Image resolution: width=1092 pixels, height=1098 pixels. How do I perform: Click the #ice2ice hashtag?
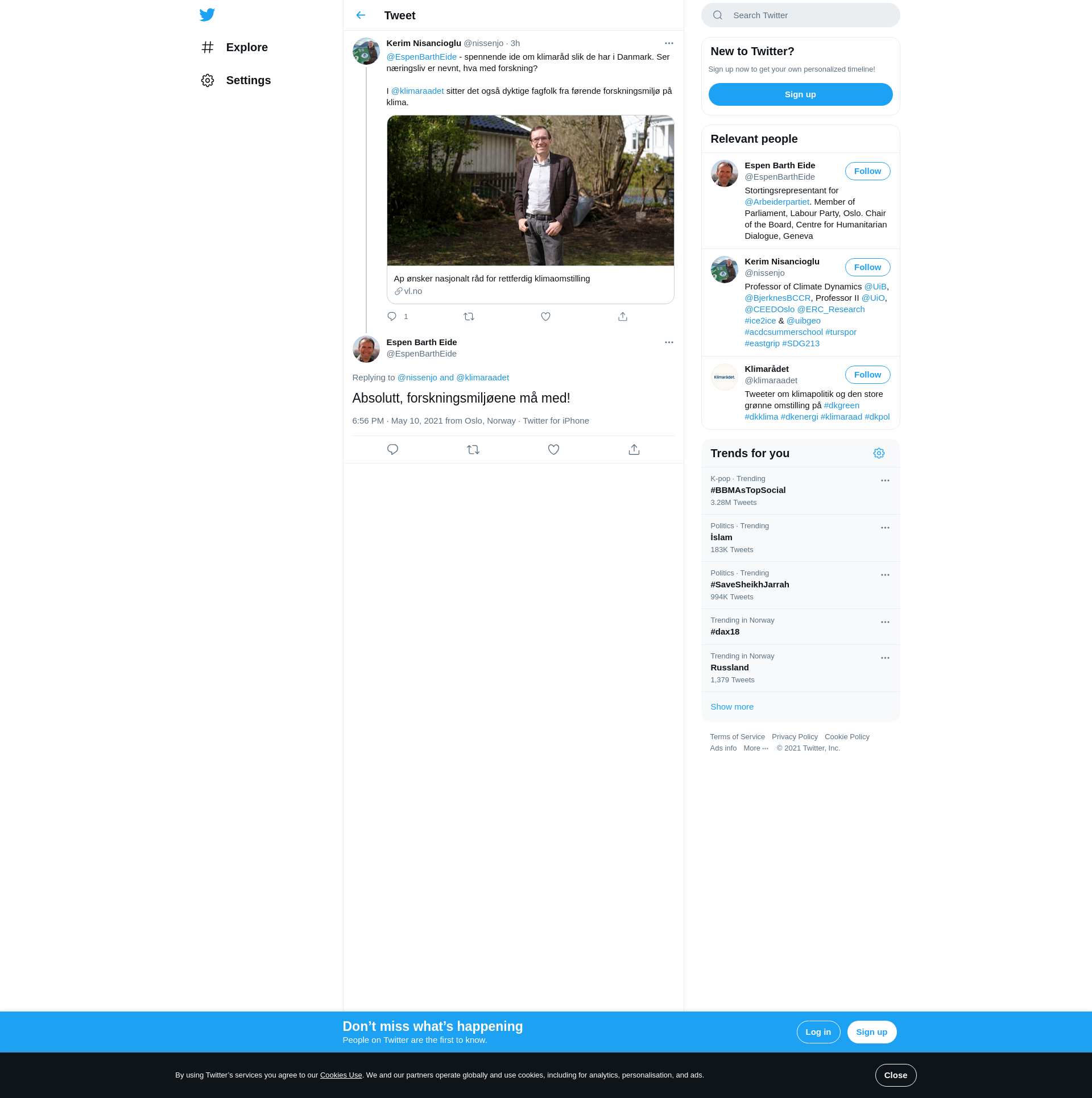pyautogui.click(x=760, y=321)
